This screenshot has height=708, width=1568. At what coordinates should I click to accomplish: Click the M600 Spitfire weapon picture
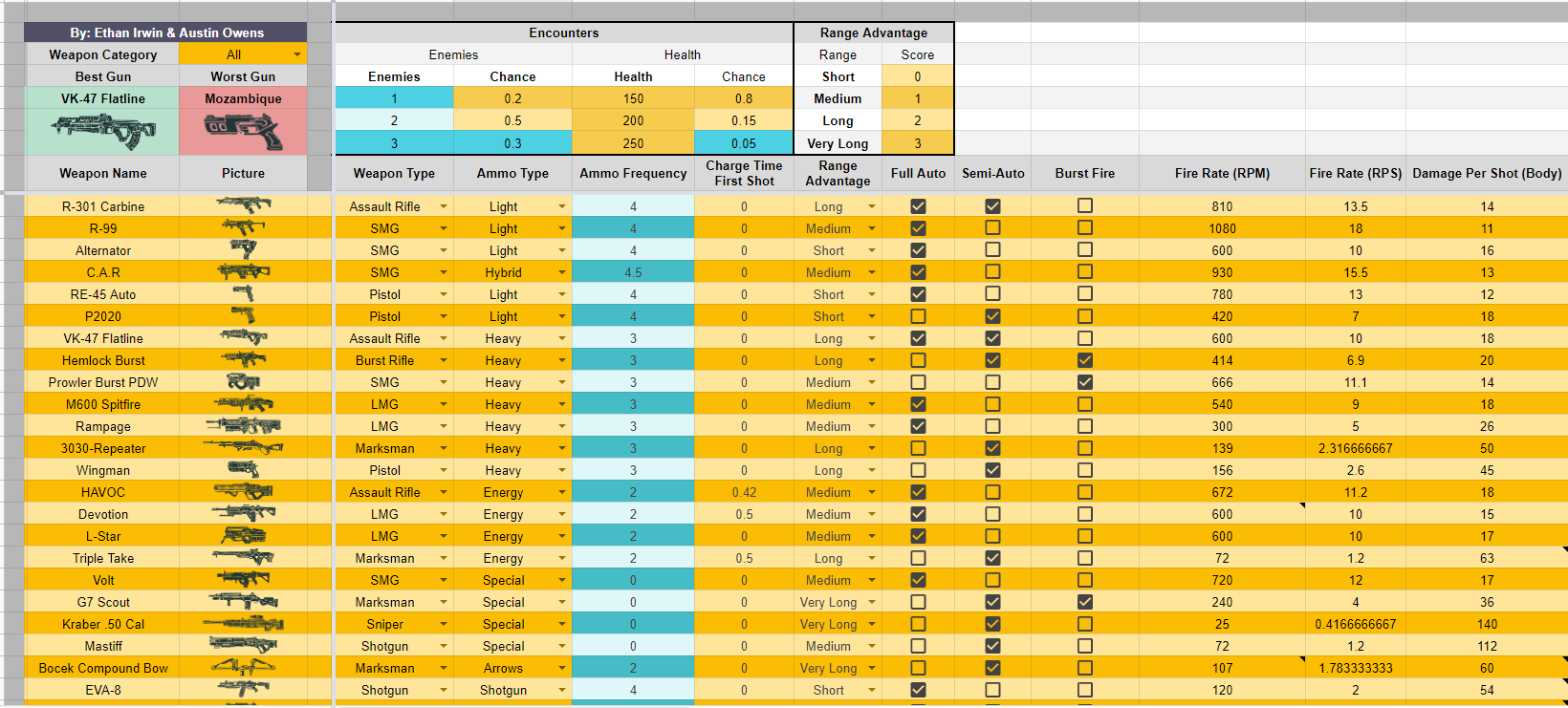[x=243, y=402]
